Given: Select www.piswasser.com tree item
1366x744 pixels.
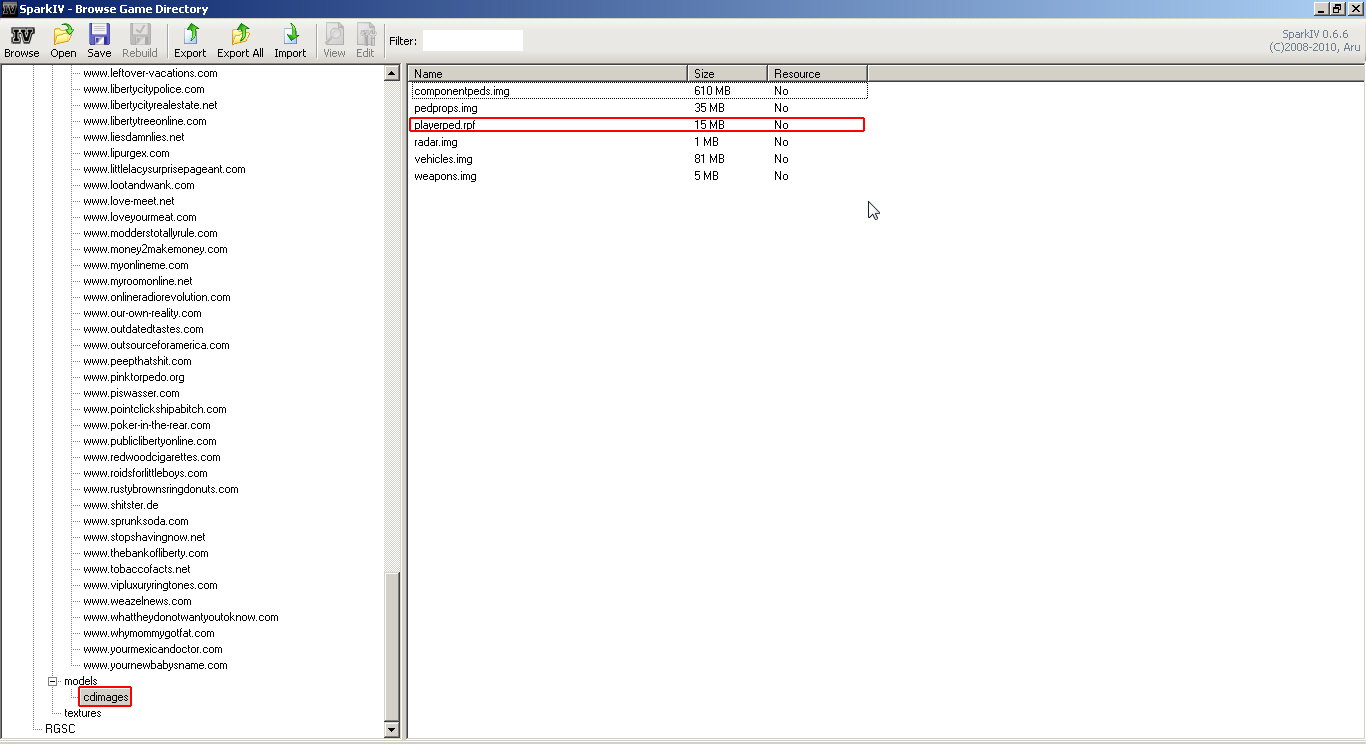Looking at the screenshot, I should click(131, 393).
